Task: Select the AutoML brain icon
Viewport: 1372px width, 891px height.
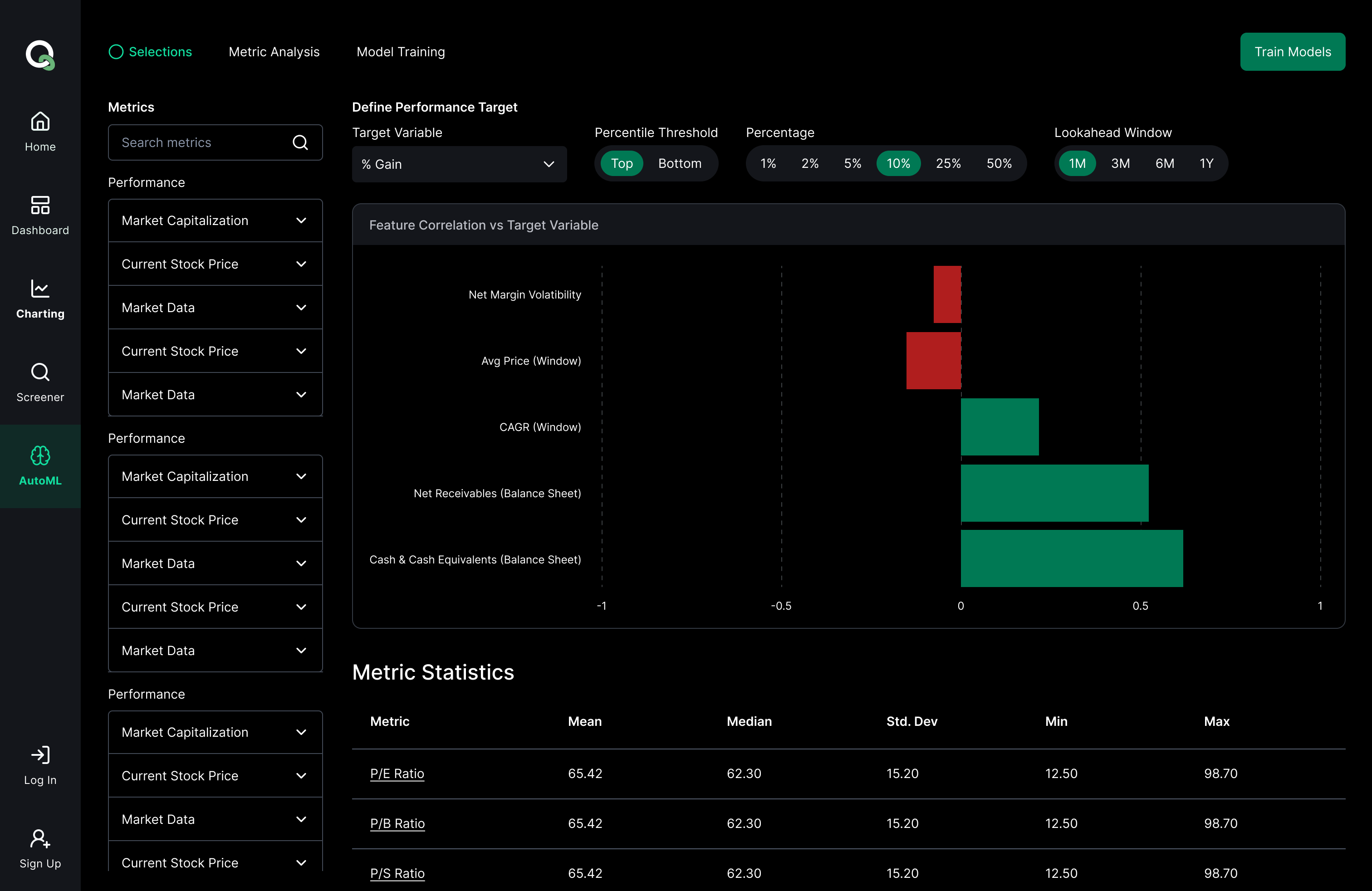Action: click(x=40, y=456)
